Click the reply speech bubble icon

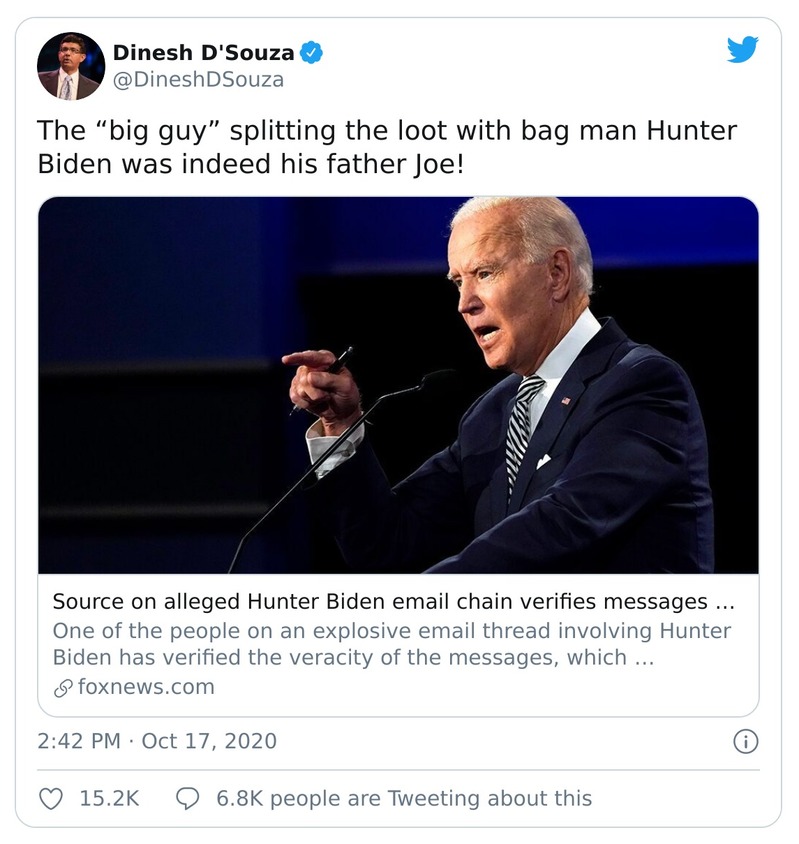click(x=187, y=798)
